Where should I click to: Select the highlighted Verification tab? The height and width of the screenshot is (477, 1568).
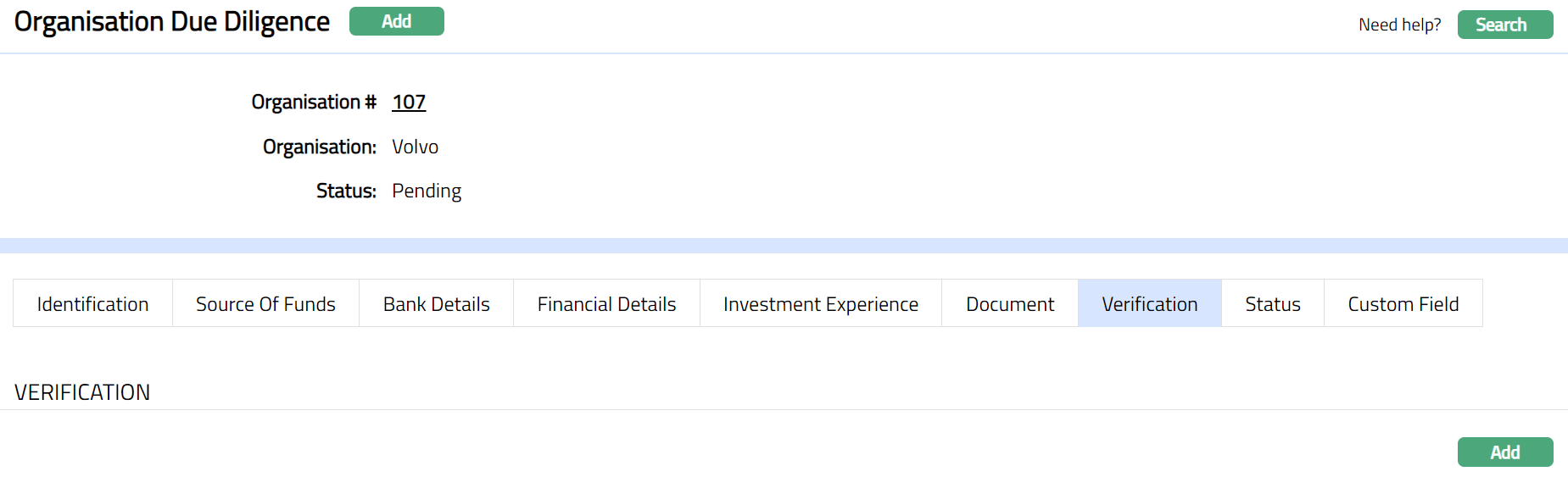pyautogui.click(x=1149, y=303)
